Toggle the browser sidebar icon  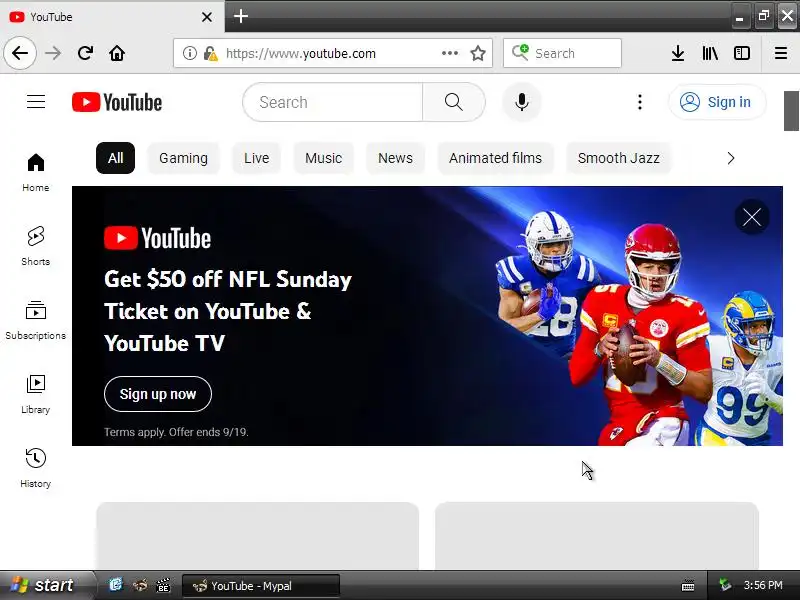[741, 53]
